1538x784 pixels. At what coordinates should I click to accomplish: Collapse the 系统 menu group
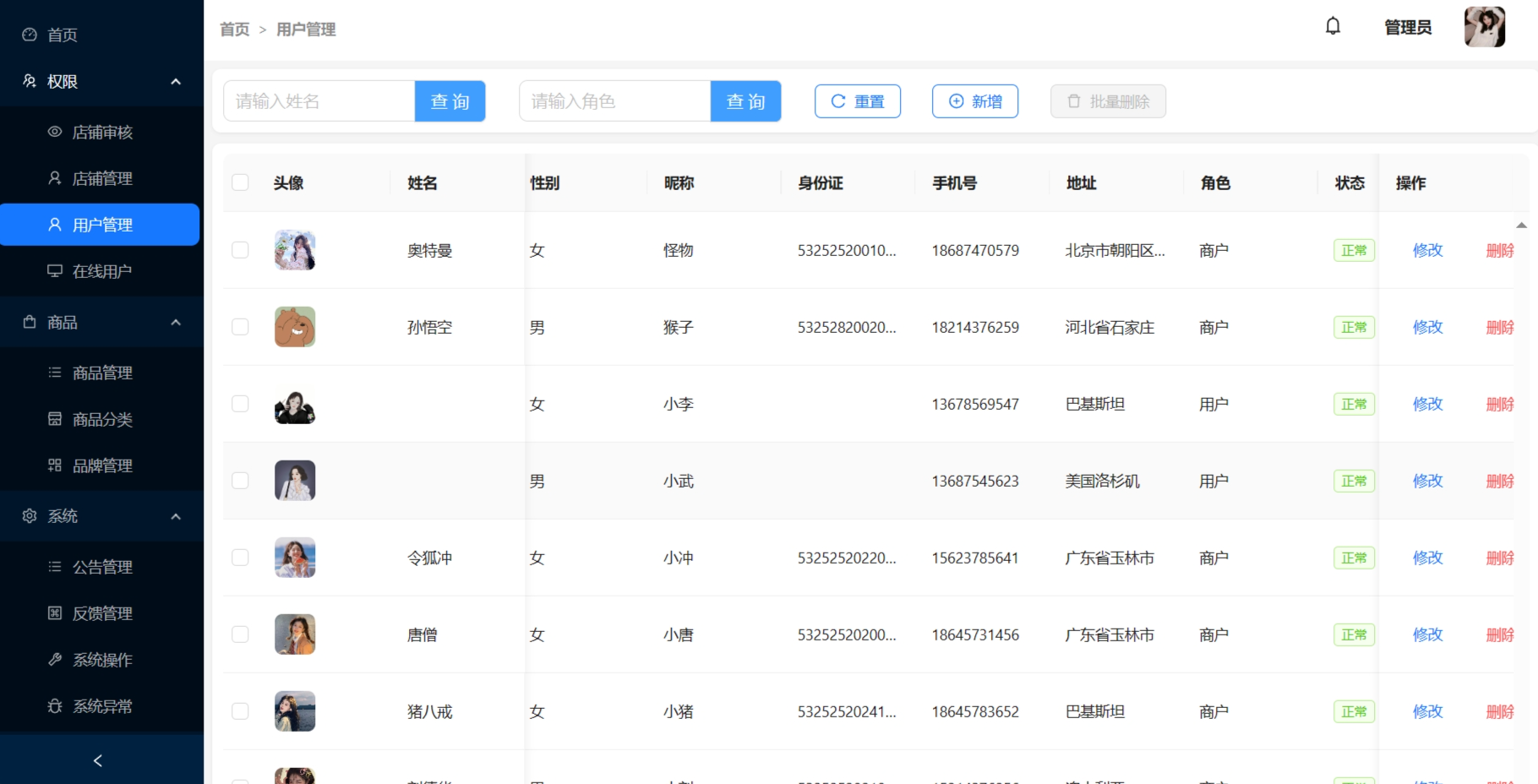point(176,517)
